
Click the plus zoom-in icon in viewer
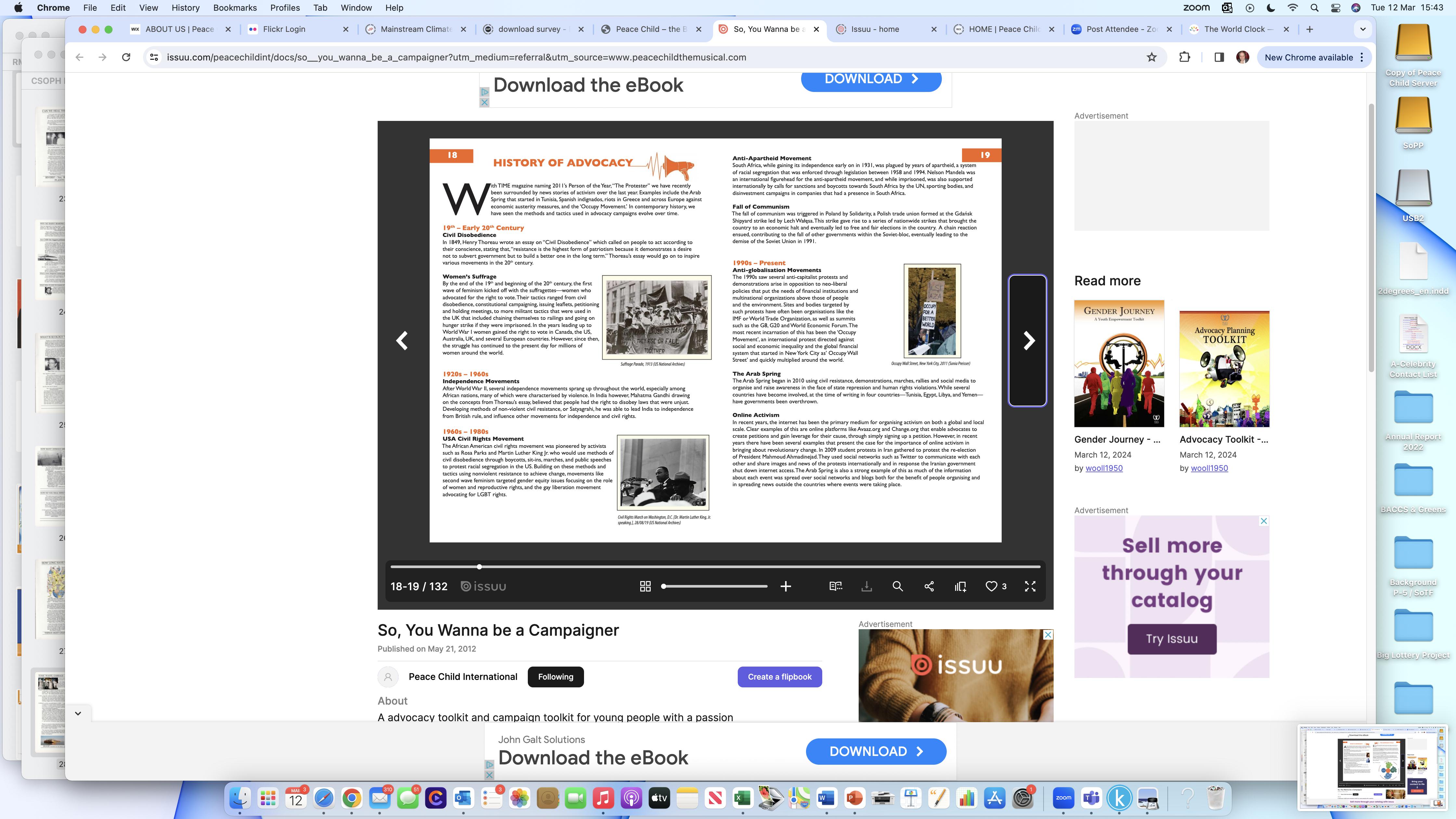[786, 586]
